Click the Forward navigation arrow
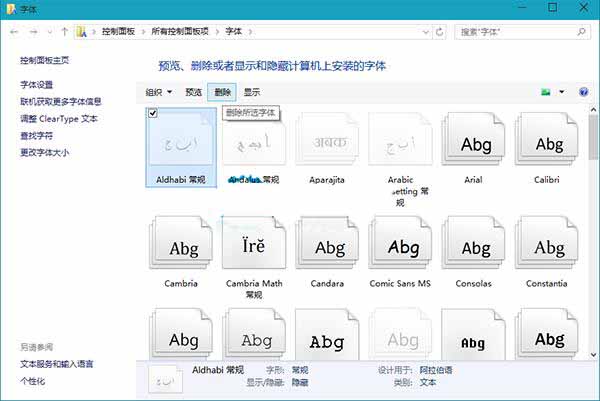The height and width of the screenshot is (401, 600). tap(33, 32)
